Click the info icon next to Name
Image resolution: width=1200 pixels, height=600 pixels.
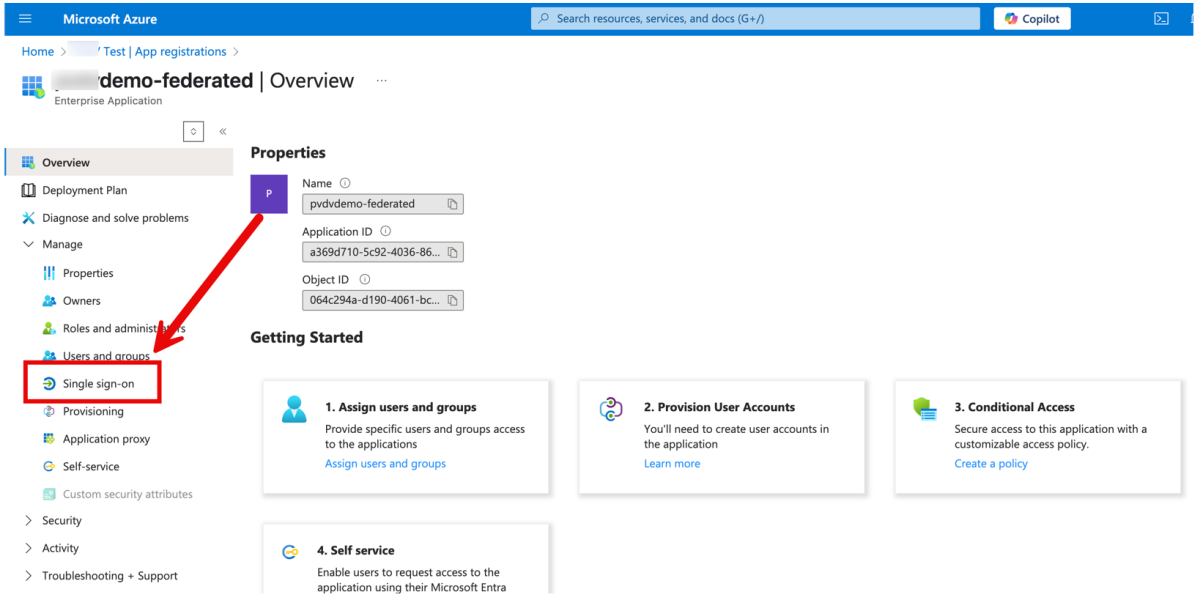345,184
